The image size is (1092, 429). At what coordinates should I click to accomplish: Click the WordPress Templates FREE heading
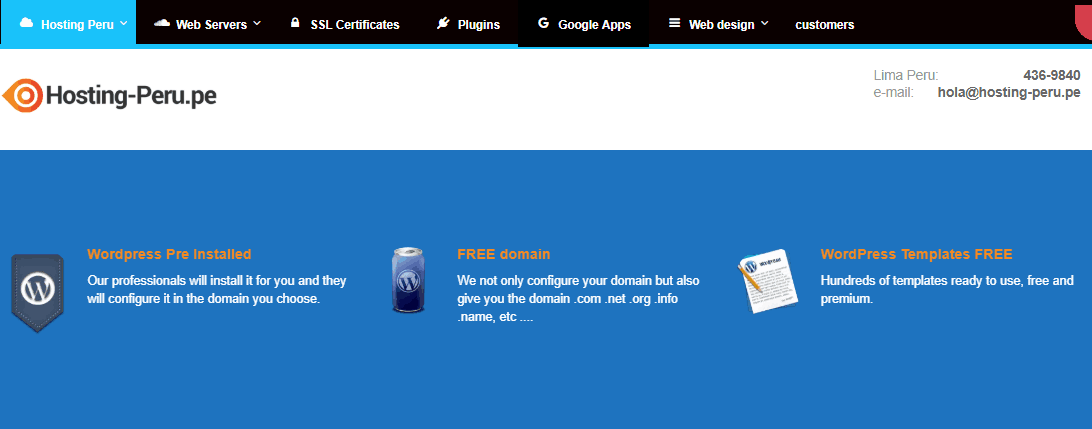[x=916, y=254]
